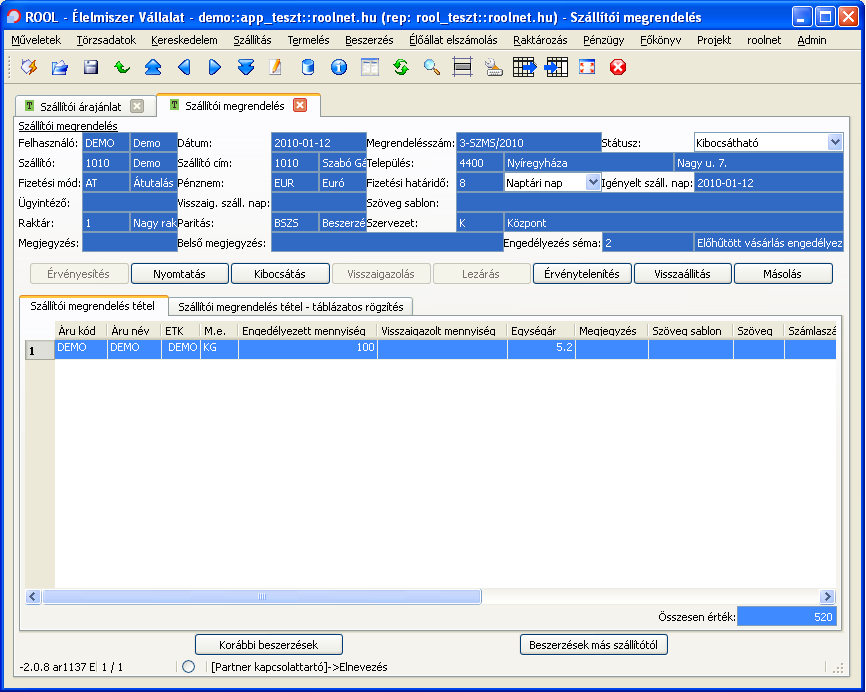Click the edit pencil note icon

[x=276, y=67]
